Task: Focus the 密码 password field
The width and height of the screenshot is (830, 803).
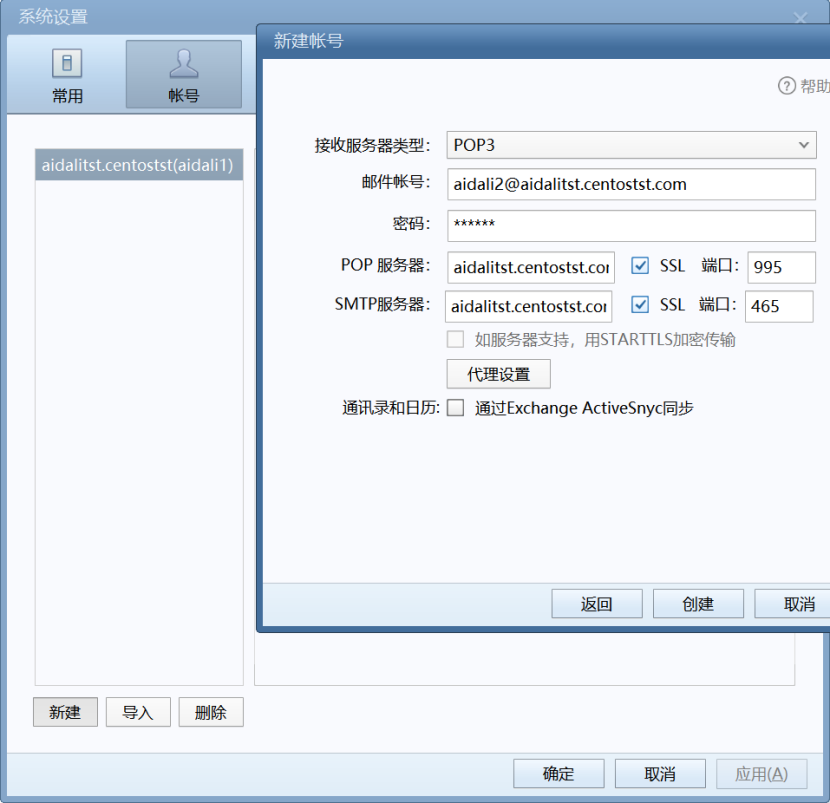Action: (631, 225)
